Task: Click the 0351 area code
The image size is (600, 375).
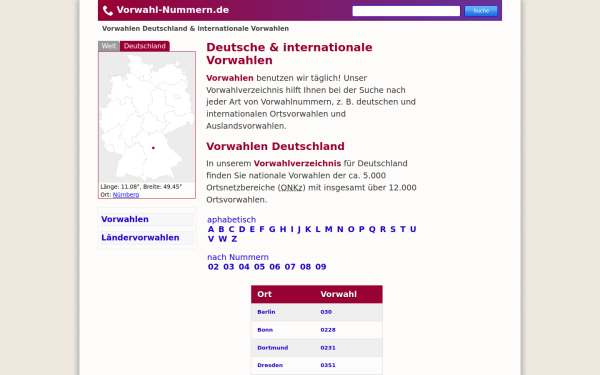Action: tap(328, 365)
